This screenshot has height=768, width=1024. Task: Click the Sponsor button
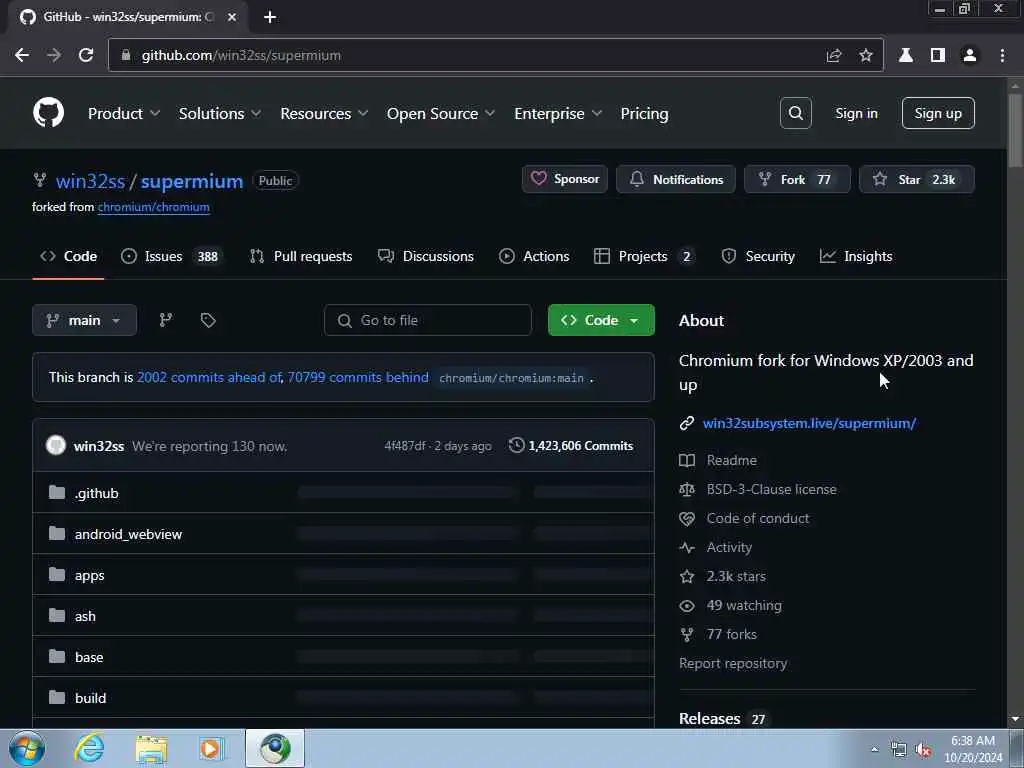[x=564, y=179]
